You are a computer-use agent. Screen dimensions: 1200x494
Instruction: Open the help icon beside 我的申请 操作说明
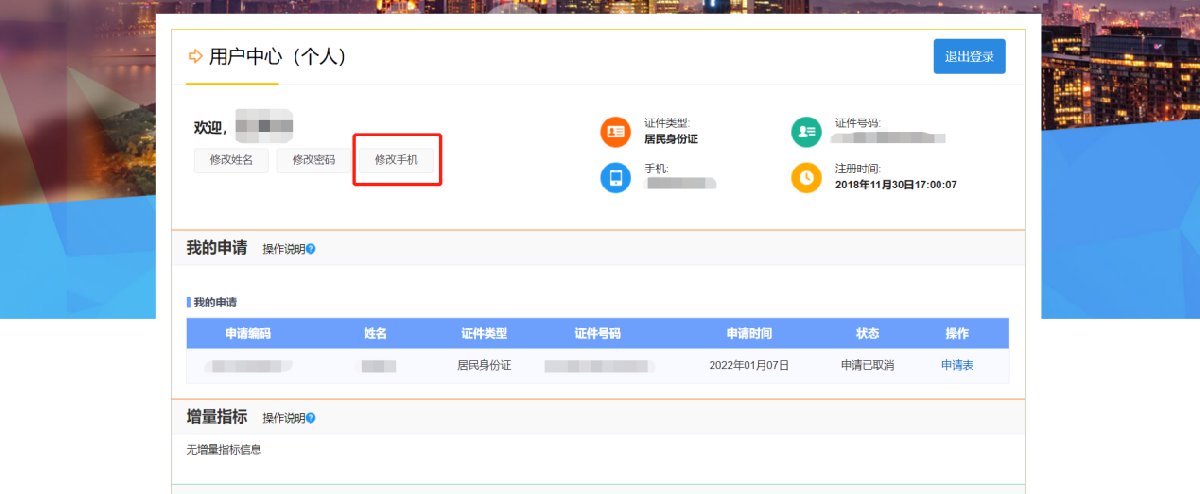pos(311,249)
